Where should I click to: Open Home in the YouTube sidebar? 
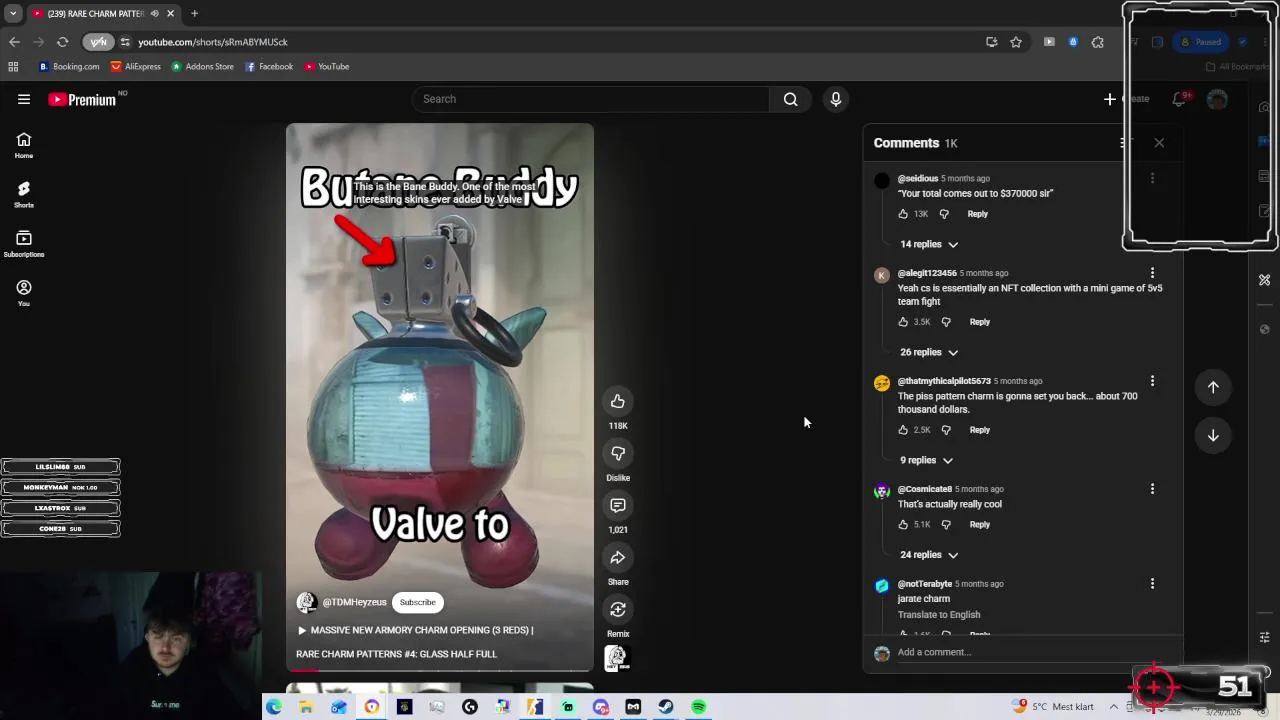(x=24, y=146)
